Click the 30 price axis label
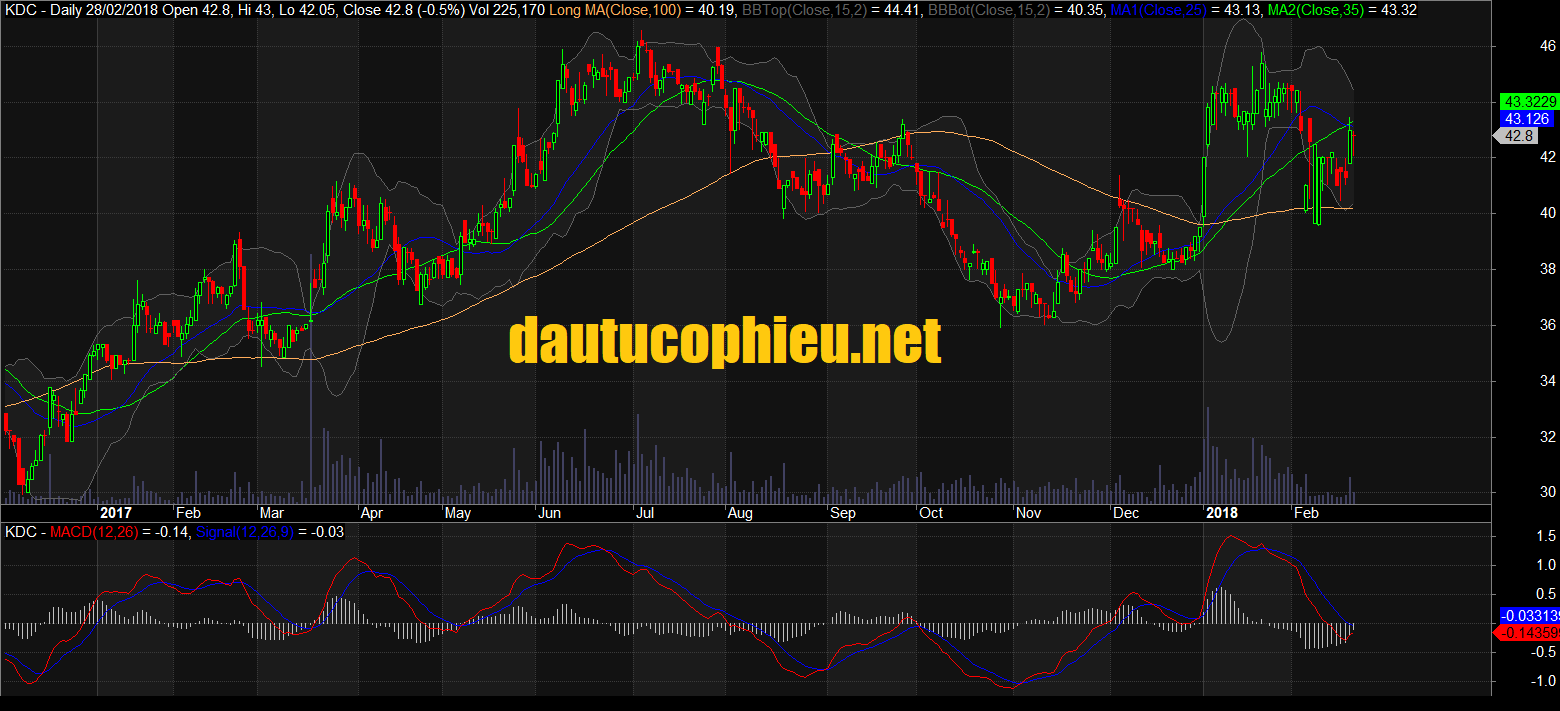This screenshot has width=1560, height=711. (x=1547, y=492)
